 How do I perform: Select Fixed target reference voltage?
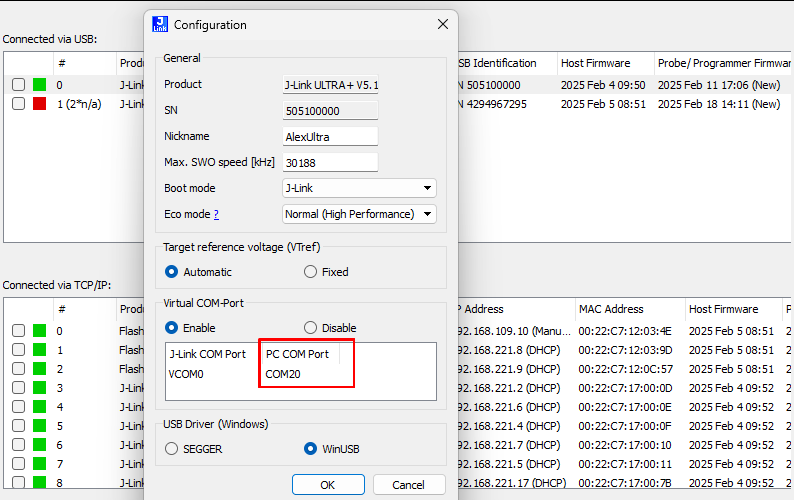[x=326, y=272]
